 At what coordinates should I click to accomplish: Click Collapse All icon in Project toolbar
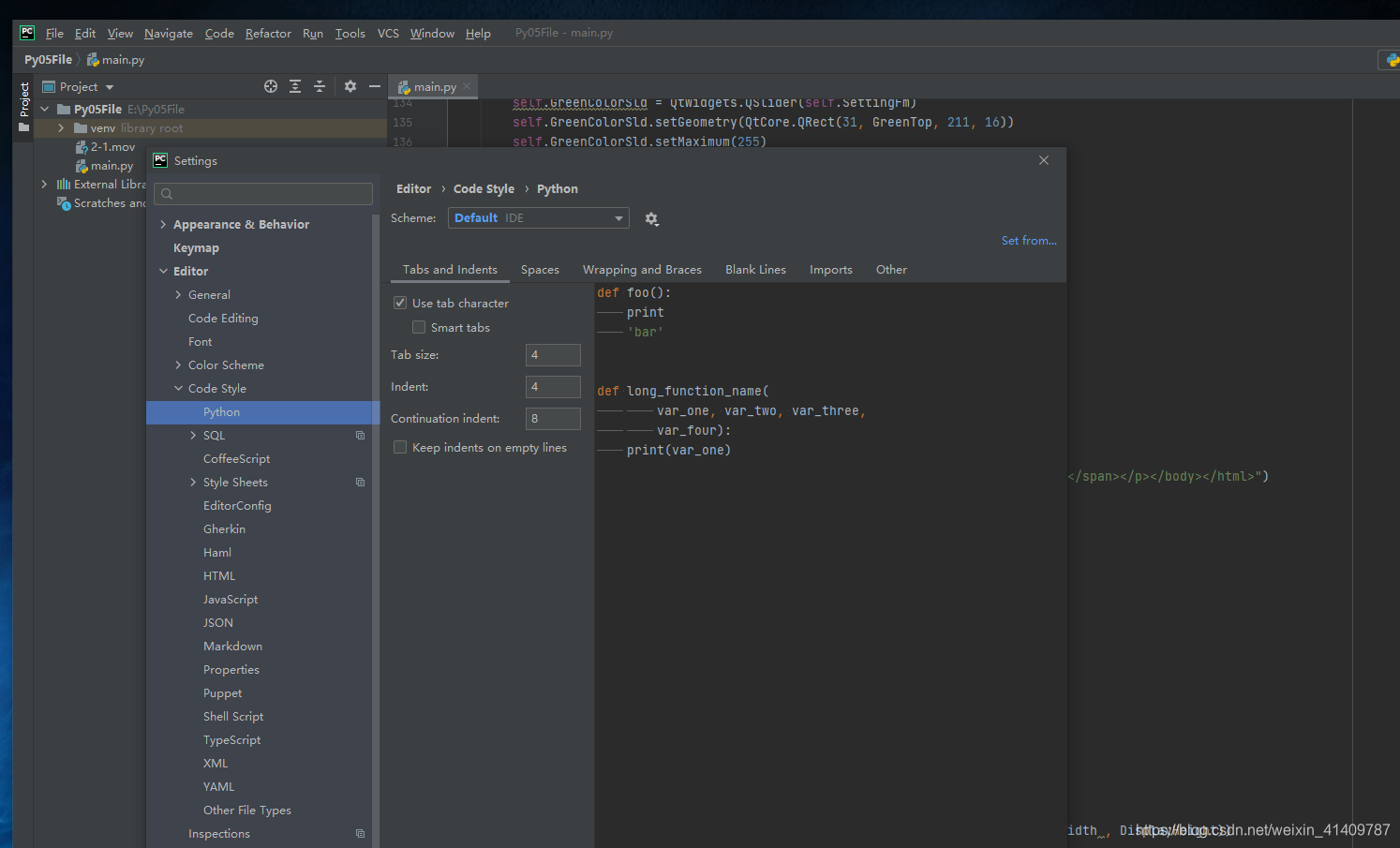[x=320, y=86]
